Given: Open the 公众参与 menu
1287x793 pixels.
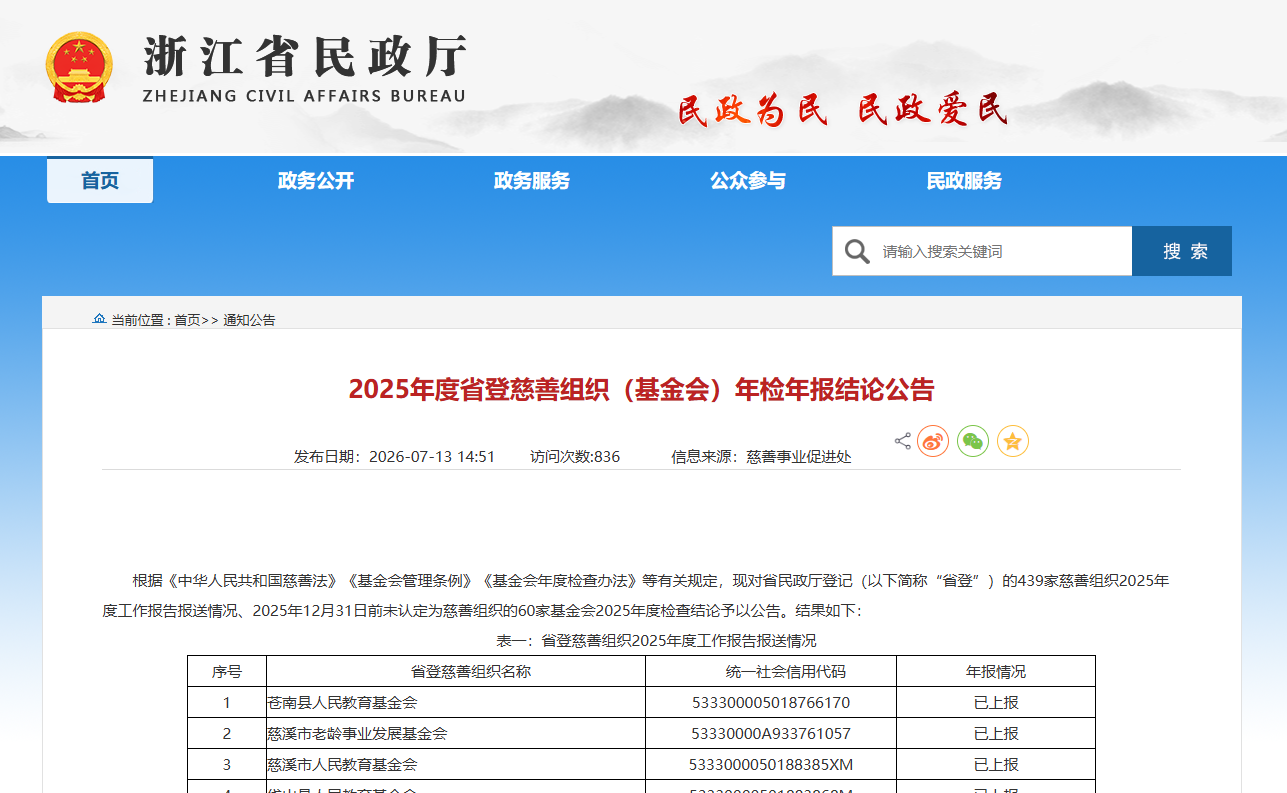Looking at the screenshot, I should (x=748, y=181).
